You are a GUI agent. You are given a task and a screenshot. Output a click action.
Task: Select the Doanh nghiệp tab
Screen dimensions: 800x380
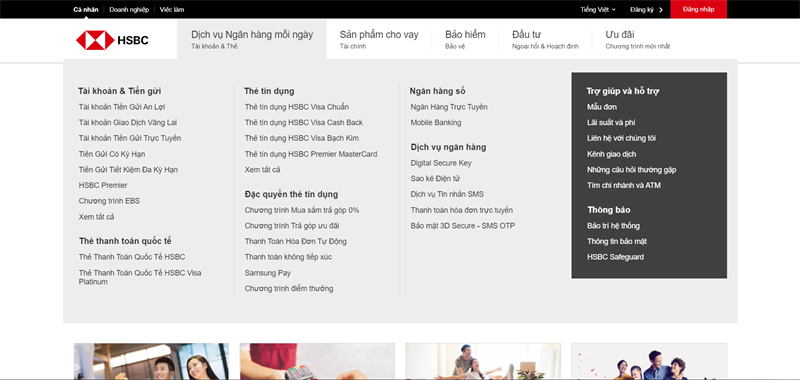pyautogui.click(x=129, y=10)
